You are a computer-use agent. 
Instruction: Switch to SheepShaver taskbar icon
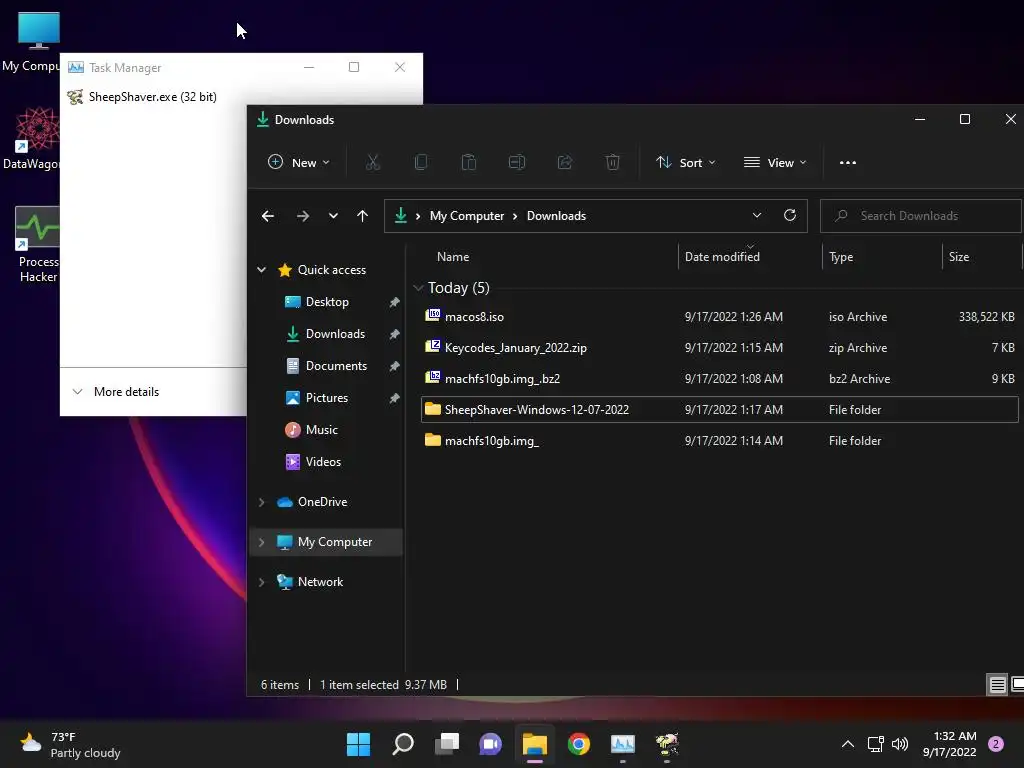coord(667,744)
